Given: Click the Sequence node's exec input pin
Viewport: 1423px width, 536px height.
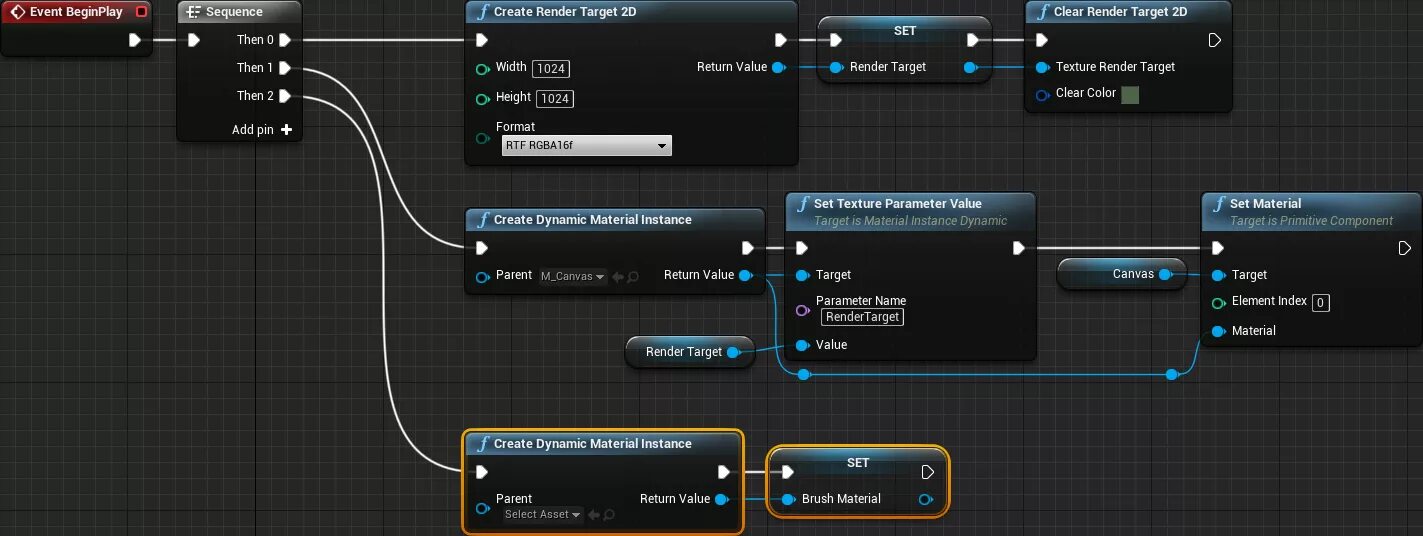Looking at the screenshot, I should tap(194, 40).
